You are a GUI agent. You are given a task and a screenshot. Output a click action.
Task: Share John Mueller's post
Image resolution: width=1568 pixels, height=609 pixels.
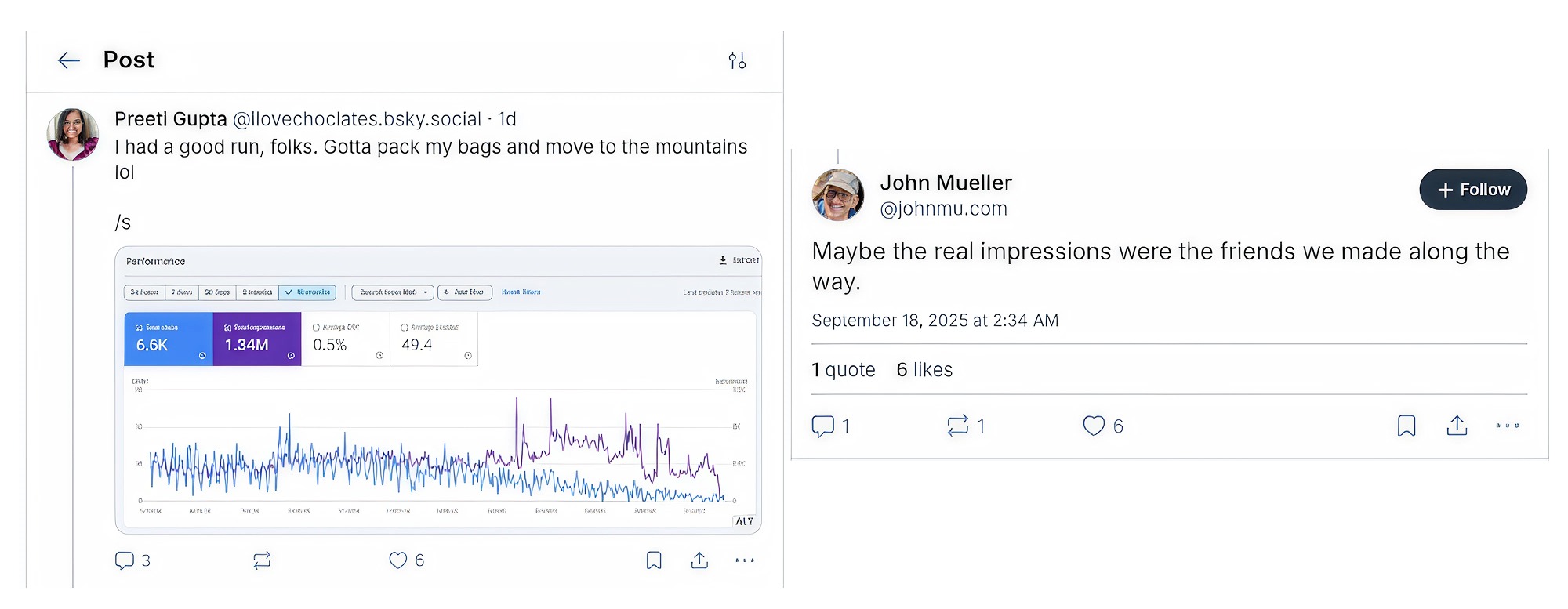click(x=1457, y=426)
